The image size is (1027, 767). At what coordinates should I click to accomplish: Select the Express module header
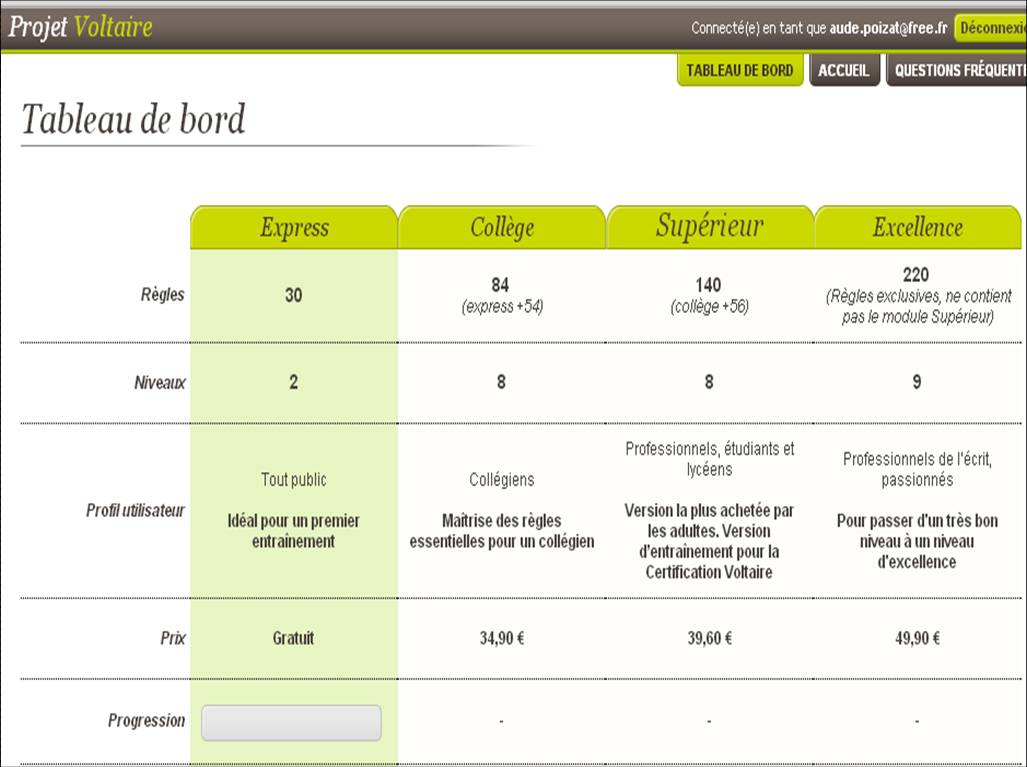[x=294, y=227]
